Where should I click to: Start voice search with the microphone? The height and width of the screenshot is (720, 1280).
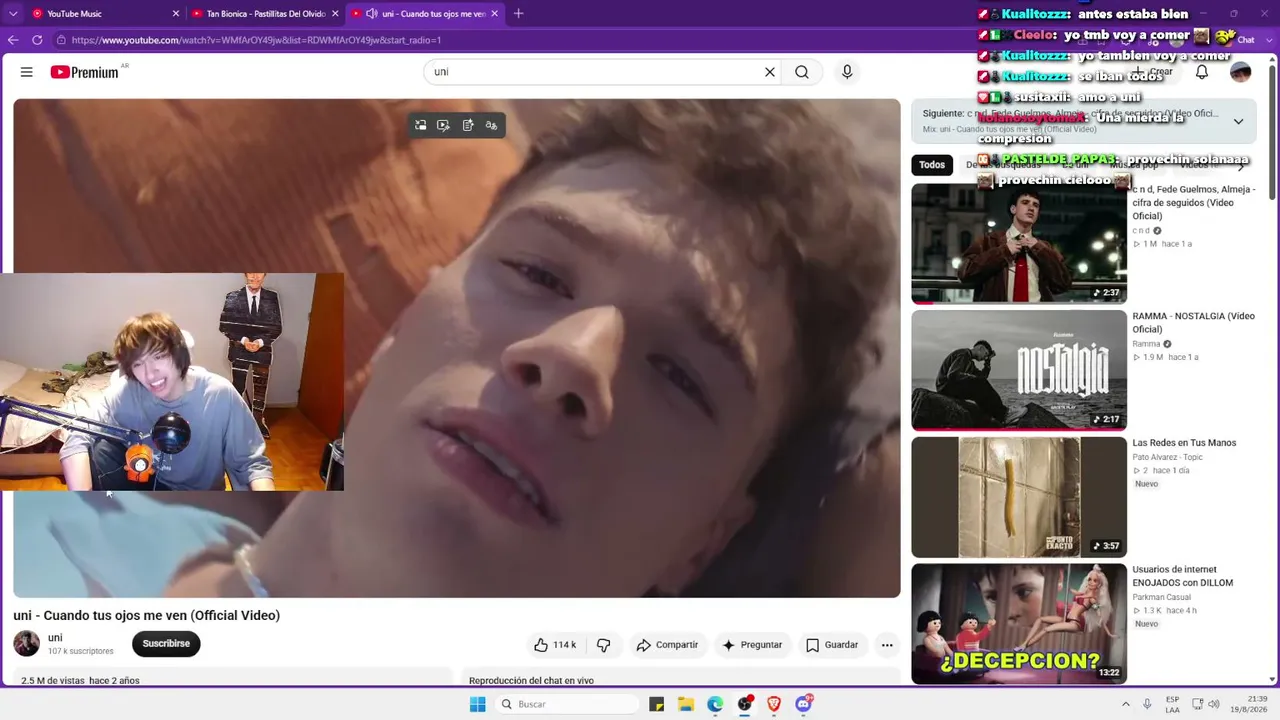point(847,72)
